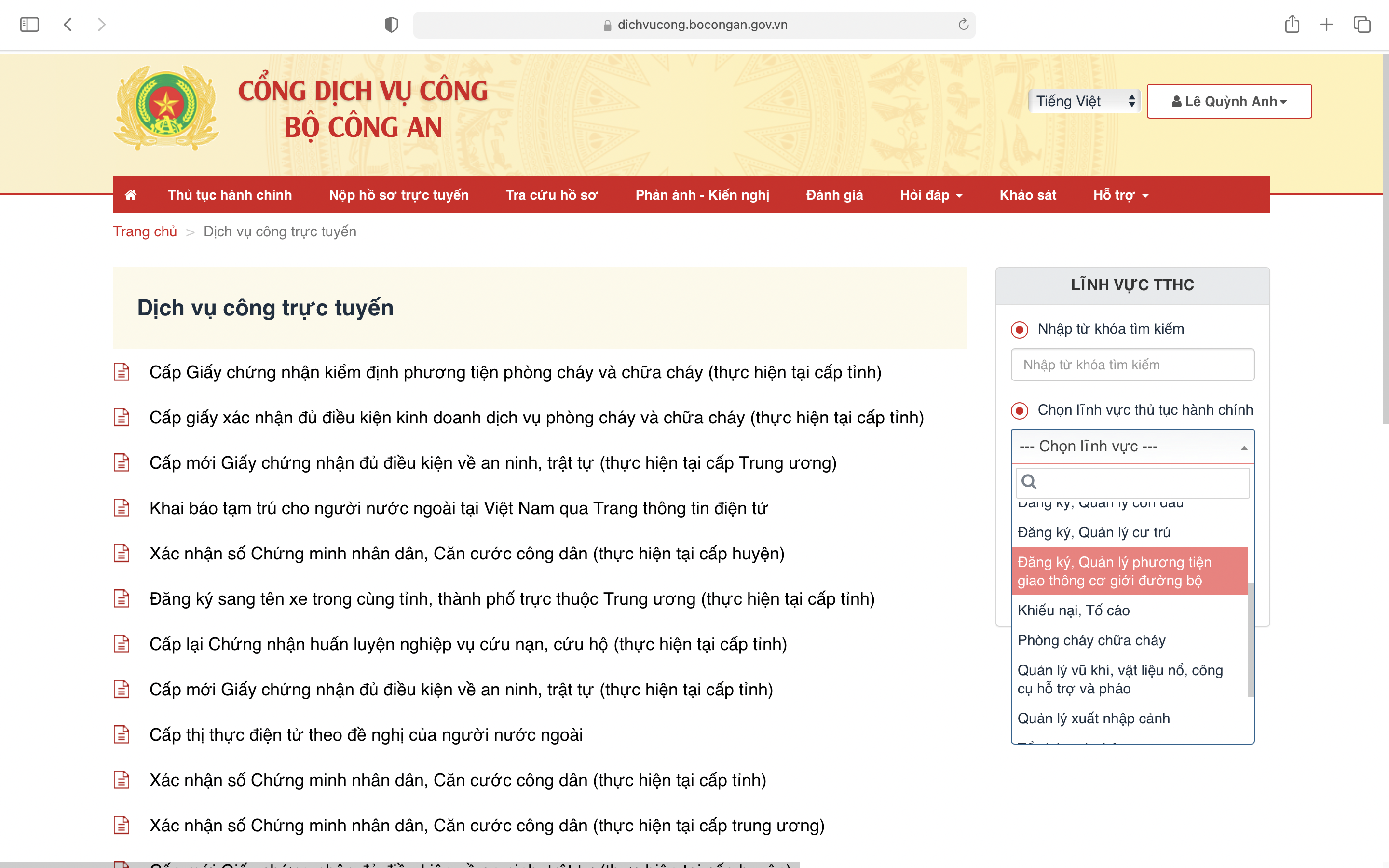Click the magnifier icon in the dropdown search box

1030,482
